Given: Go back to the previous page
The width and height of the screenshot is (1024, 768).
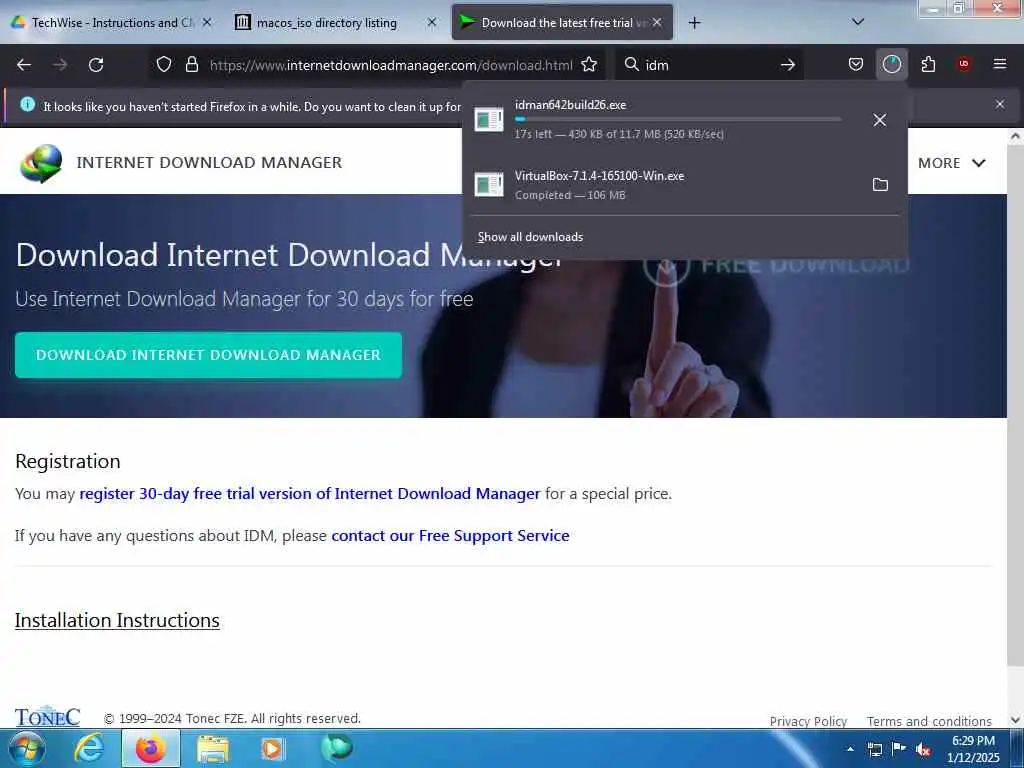Looking at the screenshot, I should pos(24,65).
